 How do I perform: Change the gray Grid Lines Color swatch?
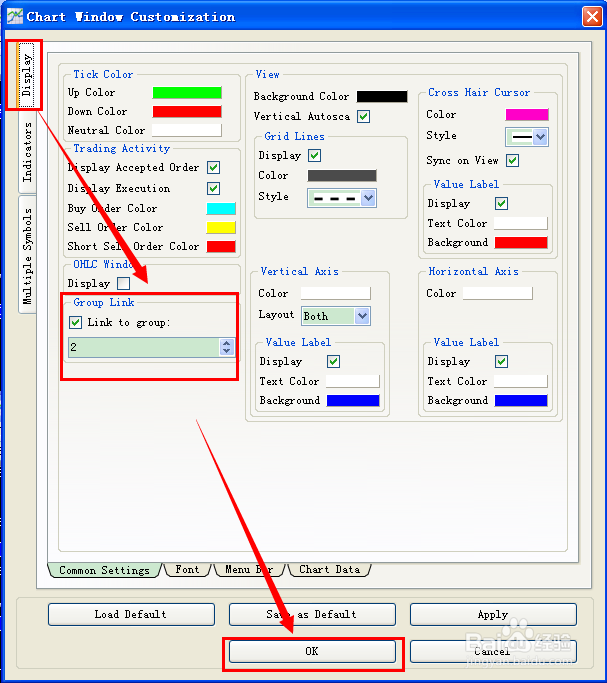pos(342,176)
